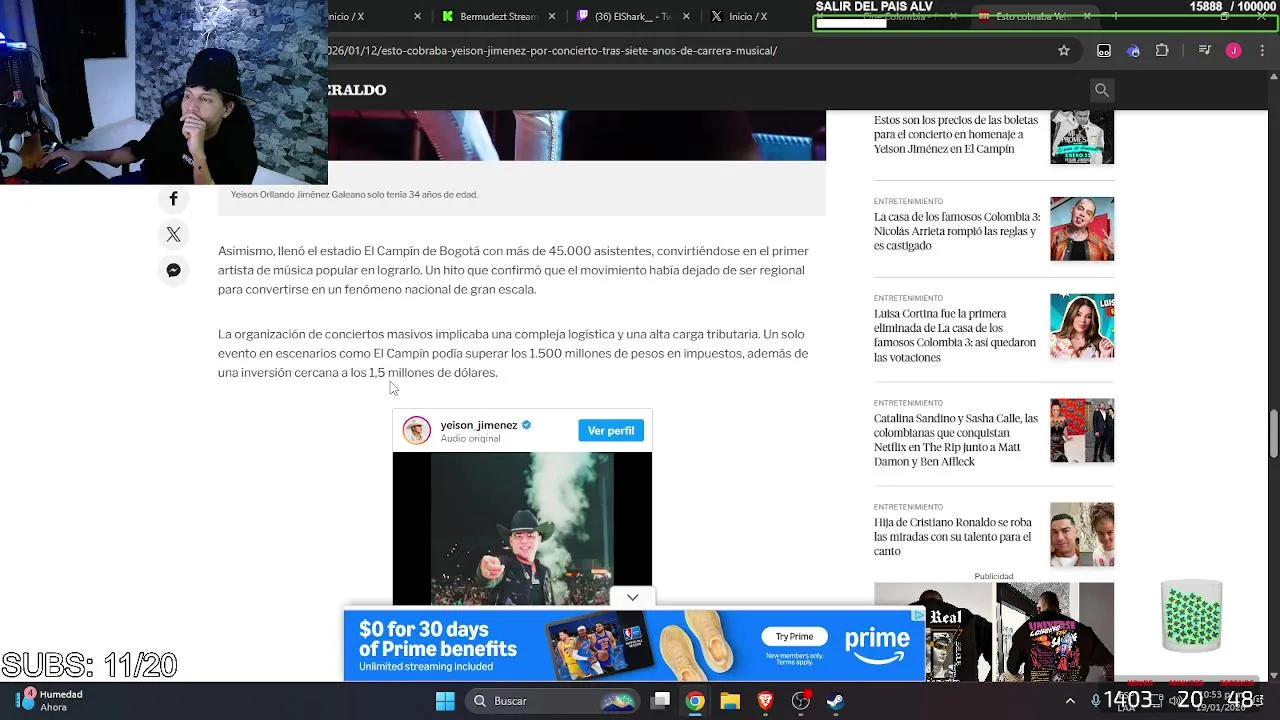
Task: Open thumbnail of Catalina Sandino article
Action: (1082, 431)
